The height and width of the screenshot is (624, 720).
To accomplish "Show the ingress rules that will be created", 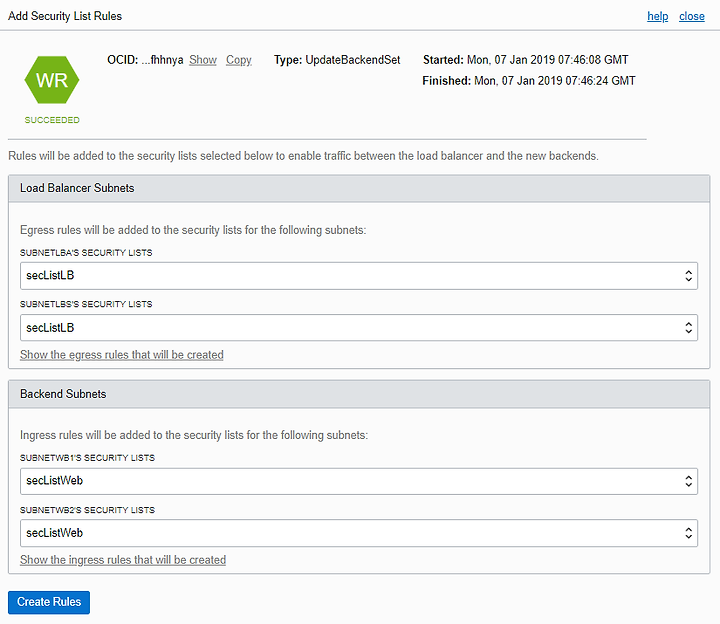I will point(123,560).
